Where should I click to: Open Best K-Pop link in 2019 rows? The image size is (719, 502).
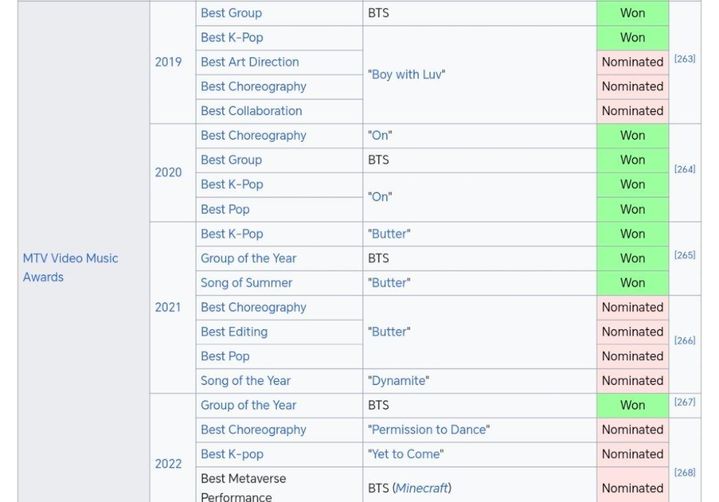pos(232,38)
